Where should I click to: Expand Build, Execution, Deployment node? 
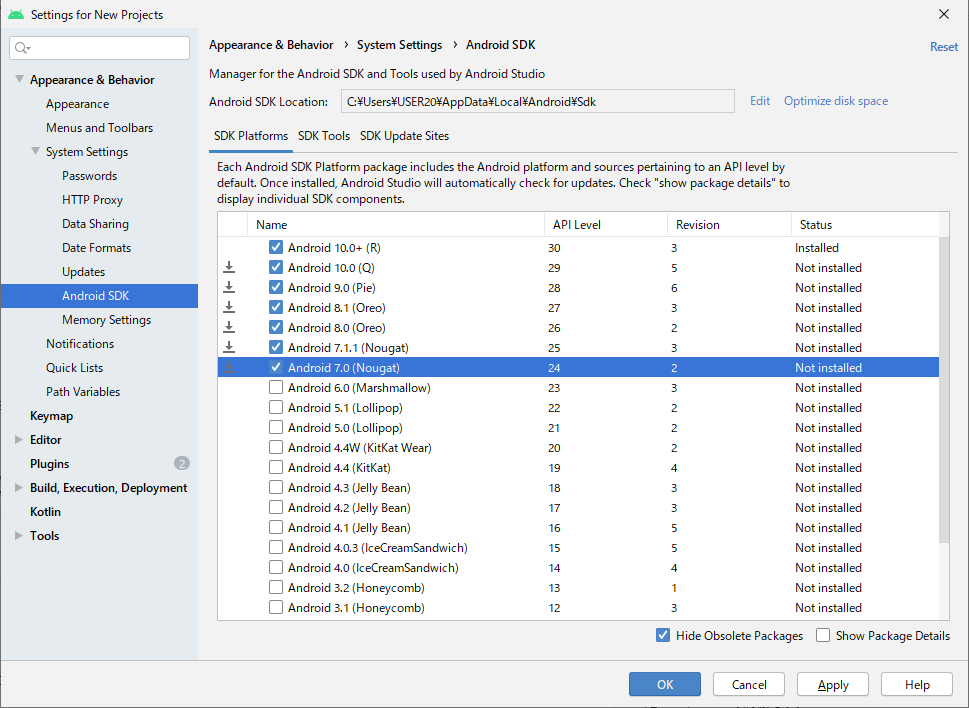point(19,487)
